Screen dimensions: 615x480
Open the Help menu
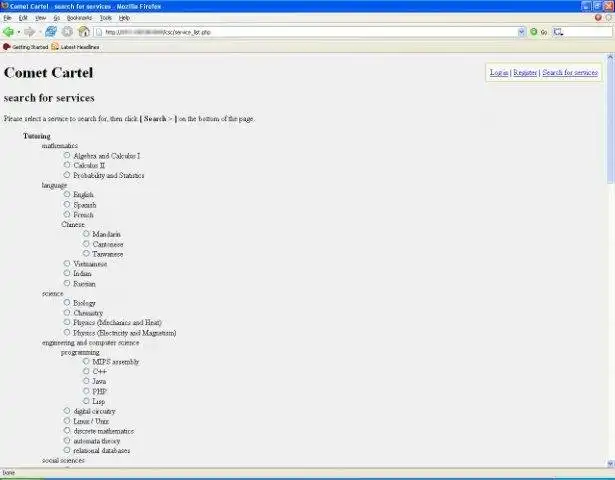(124, 18)
